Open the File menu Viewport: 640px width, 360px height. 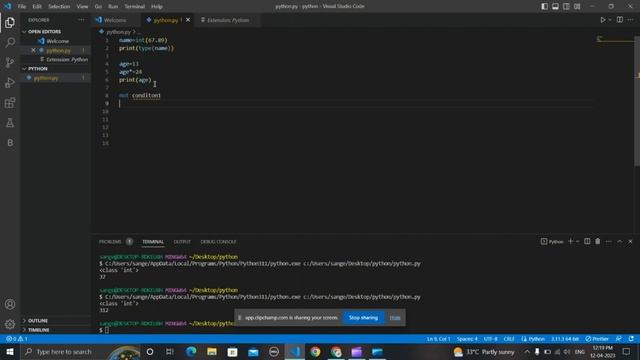point(22,7)
